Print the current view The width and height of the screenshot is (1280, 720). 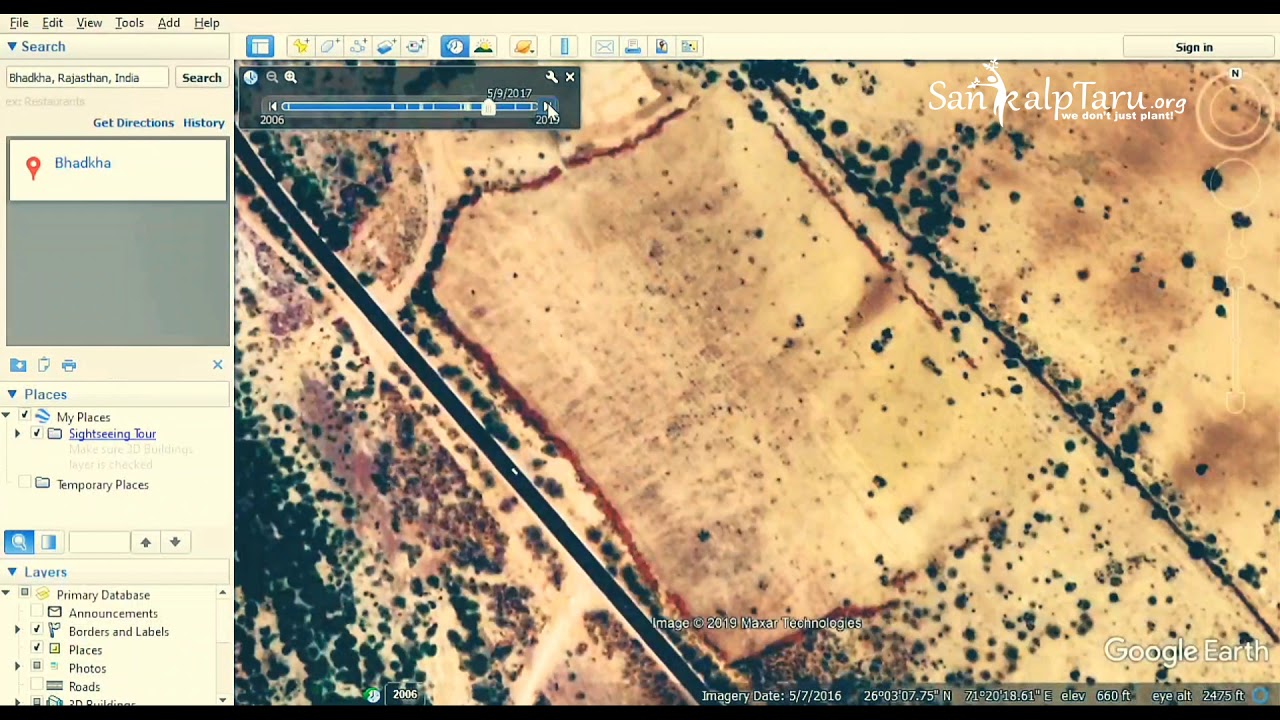point(632,46)
